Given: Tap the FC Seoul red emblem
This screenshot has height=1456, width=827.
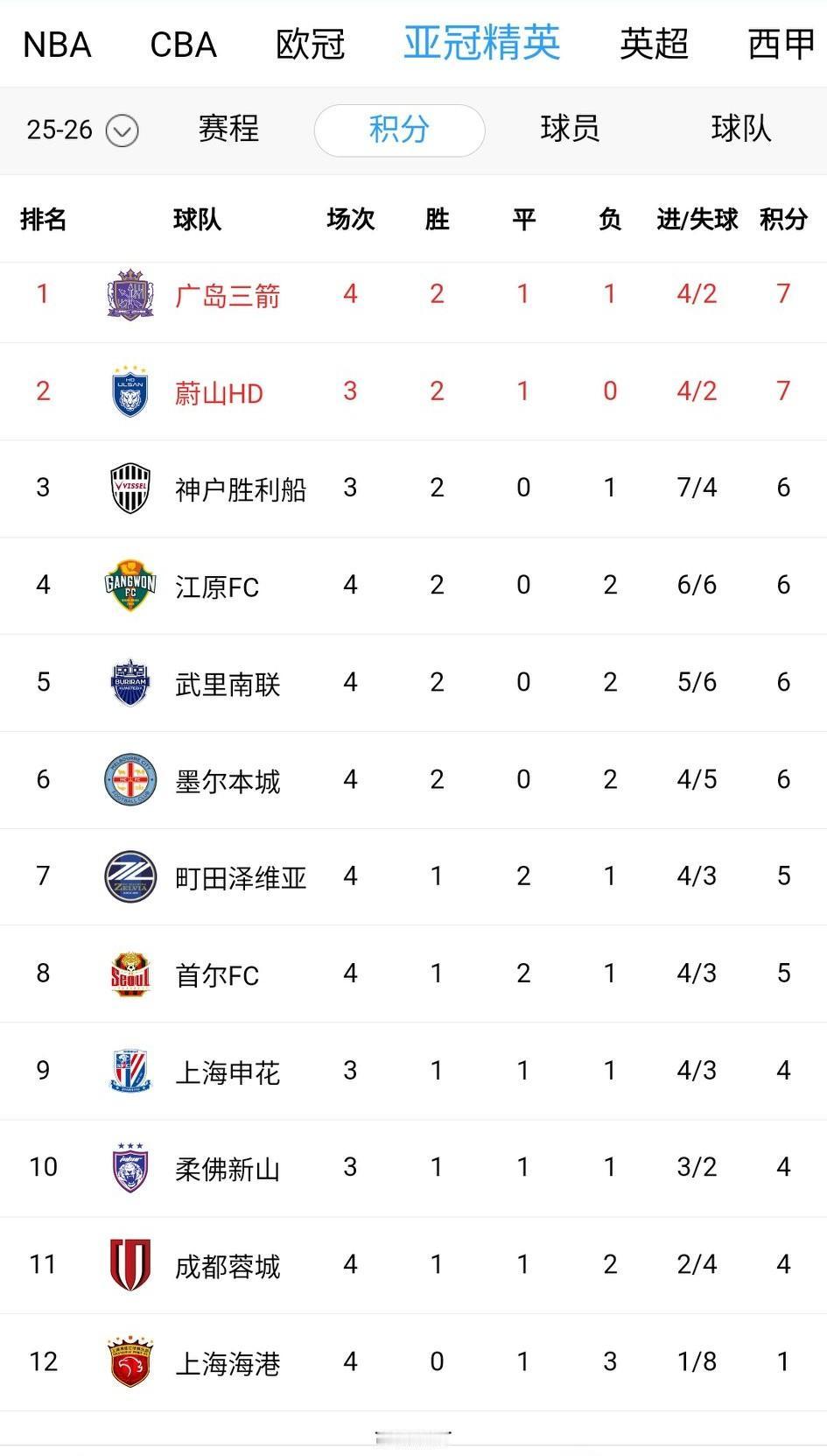Looking at the screenshot, I should (x=130, y=974).
